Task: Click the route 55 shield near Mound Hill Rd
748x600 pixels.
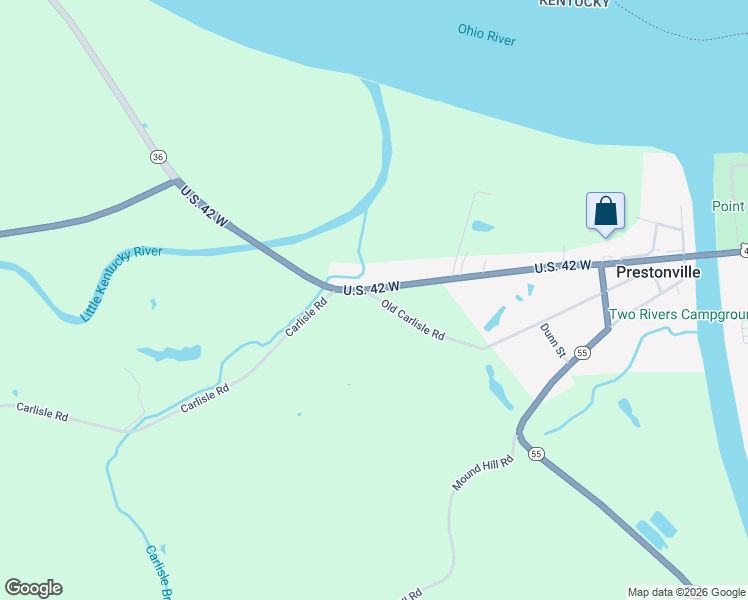Action: (536, 454)
